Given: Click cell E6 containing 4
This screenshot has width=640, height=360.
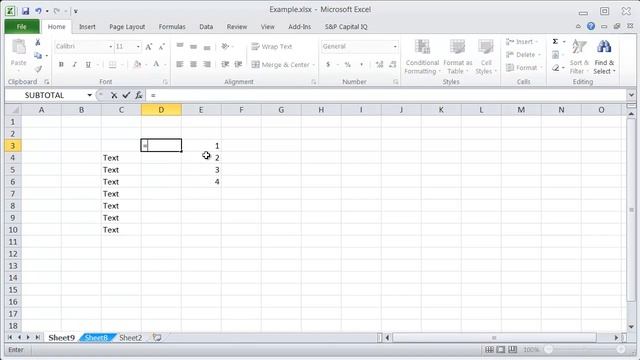Looking at the screenshot, I should (x=201, y=182).
